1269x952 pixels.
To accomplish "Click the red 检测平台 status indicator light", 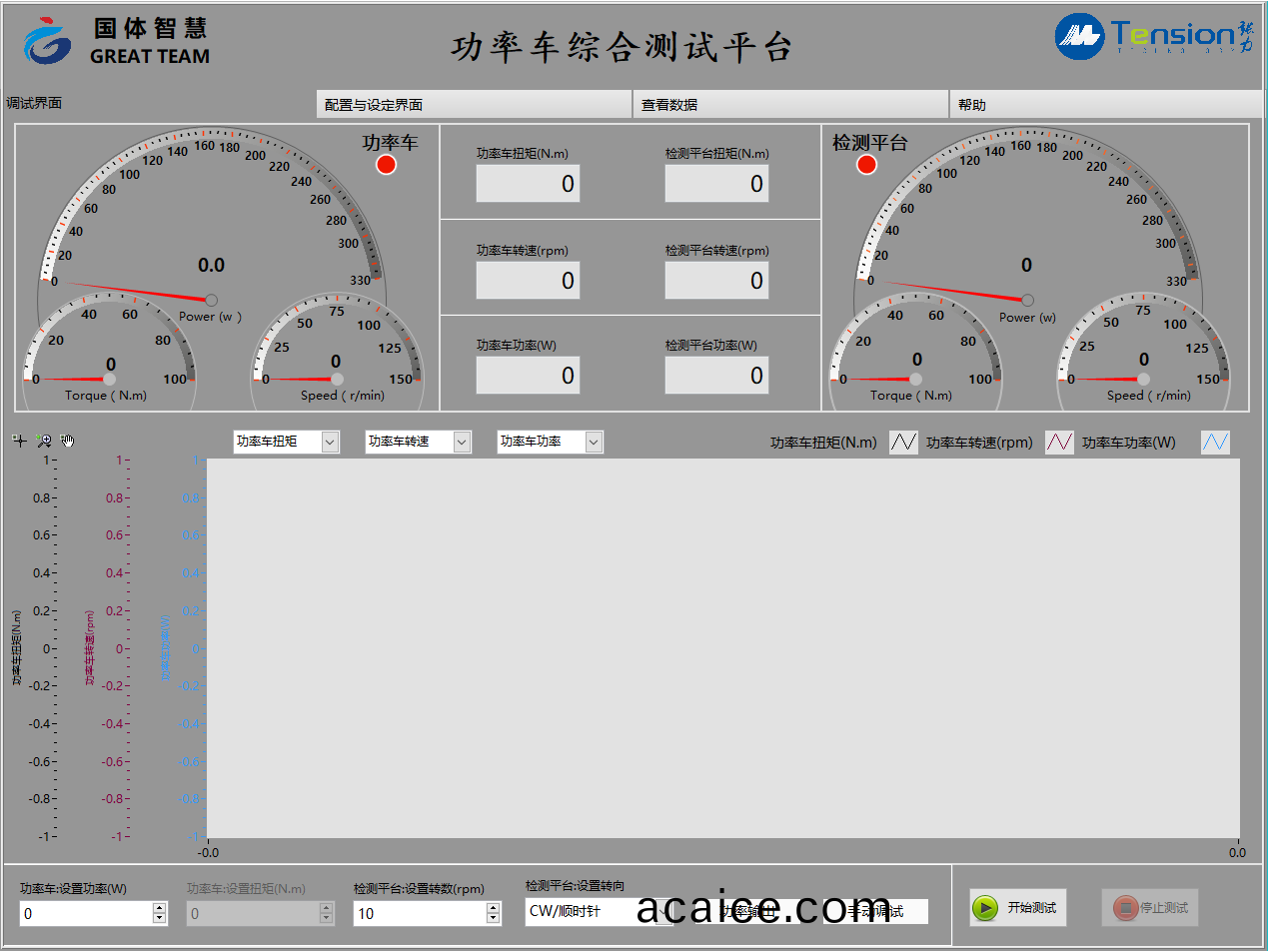I will click(866, 165).
